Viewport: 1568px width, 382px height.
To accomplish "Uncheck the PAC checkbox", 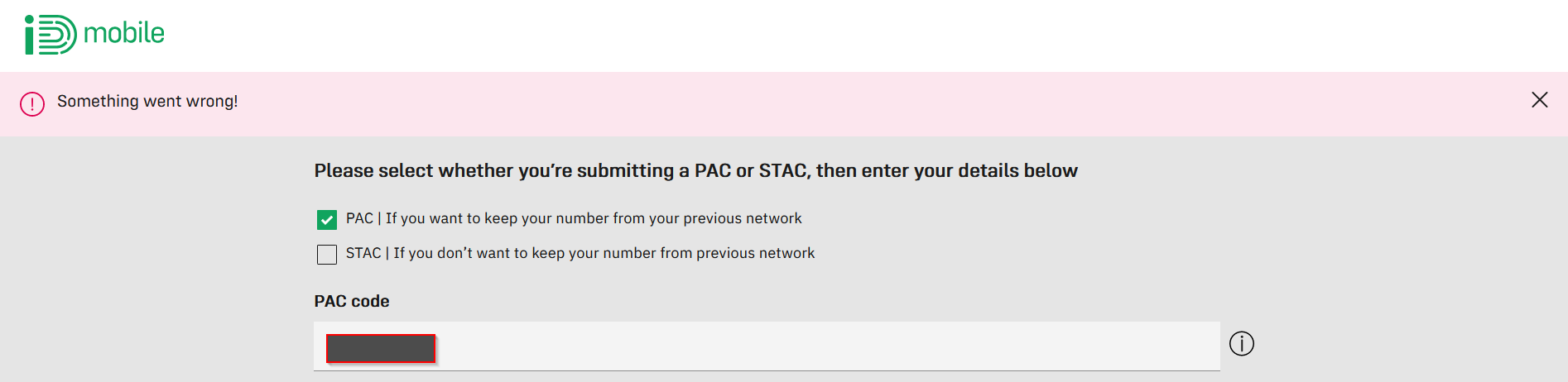I will 327,220.
